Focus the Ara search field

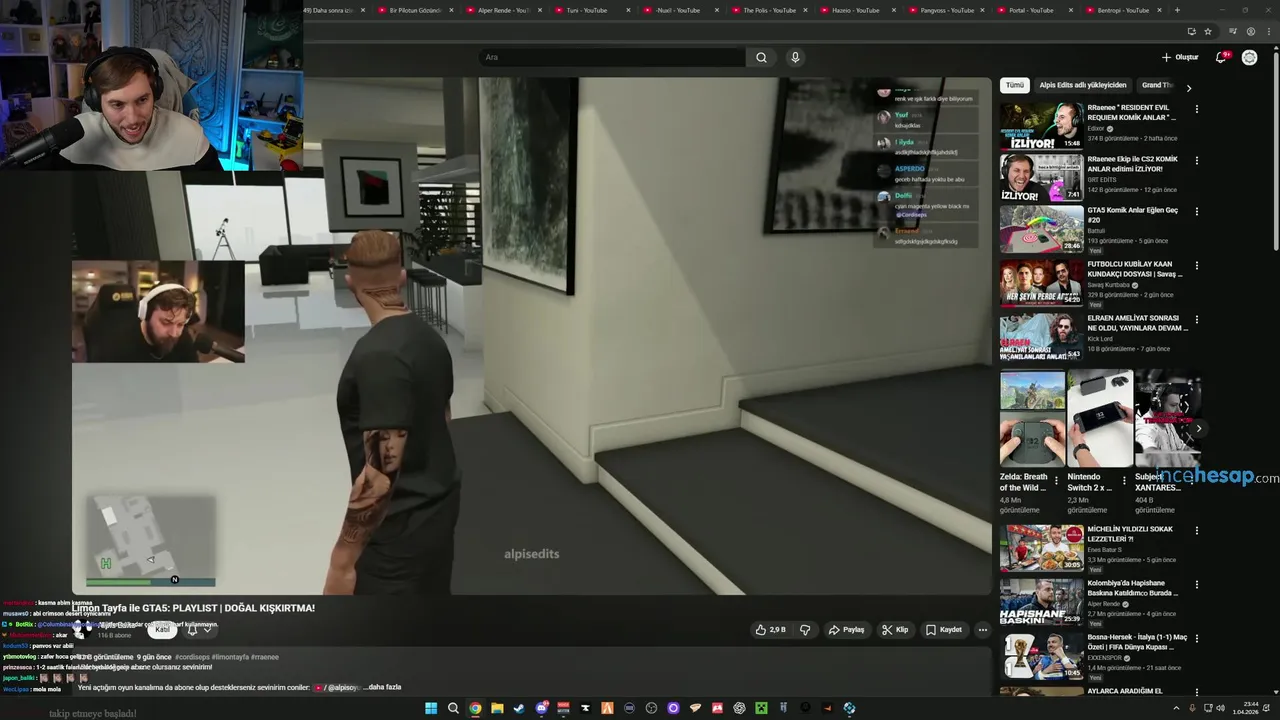pos(612,57)
